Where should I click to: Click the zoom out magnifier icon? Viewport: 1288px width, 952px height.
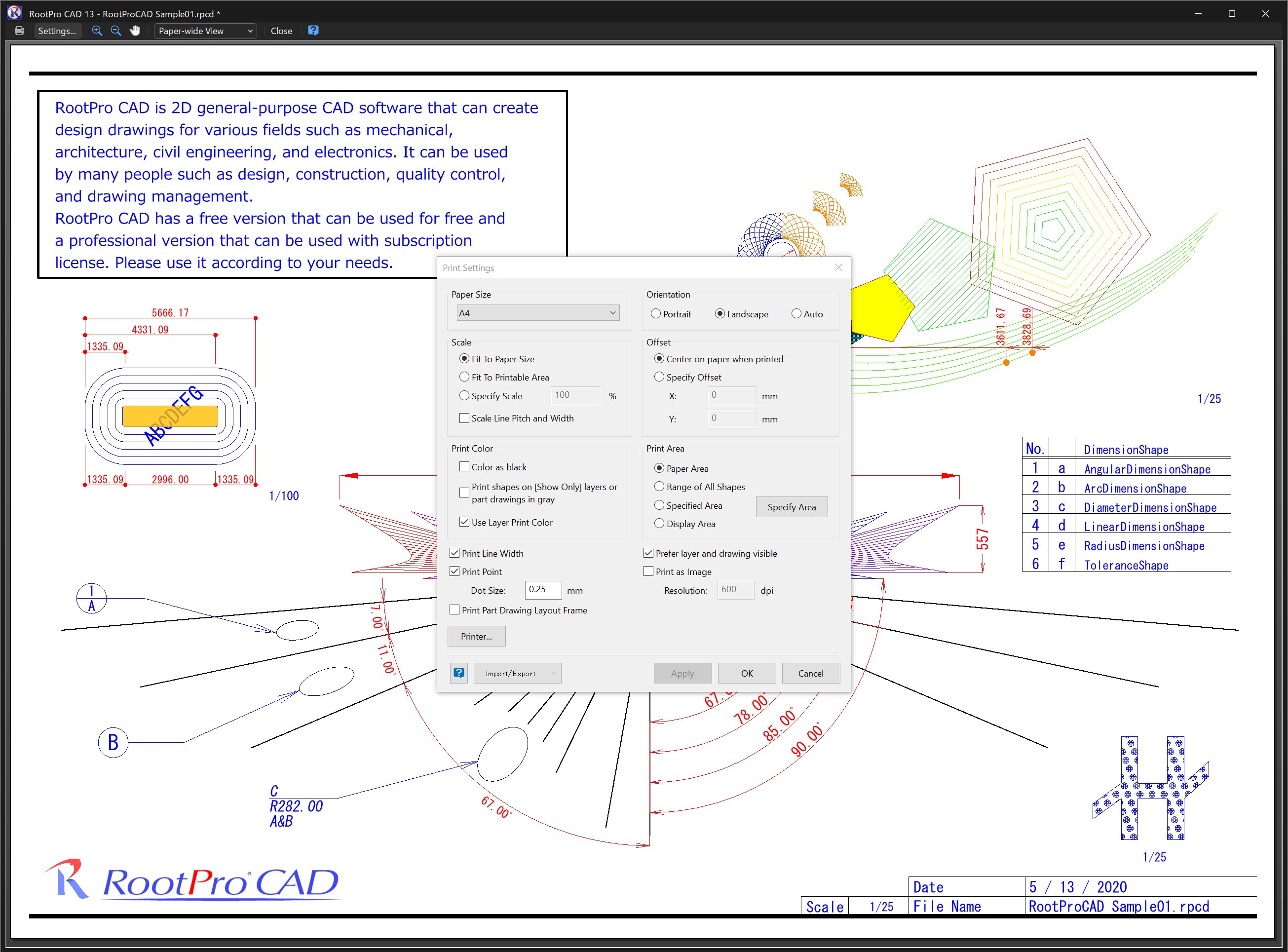[x=116, y=31]
